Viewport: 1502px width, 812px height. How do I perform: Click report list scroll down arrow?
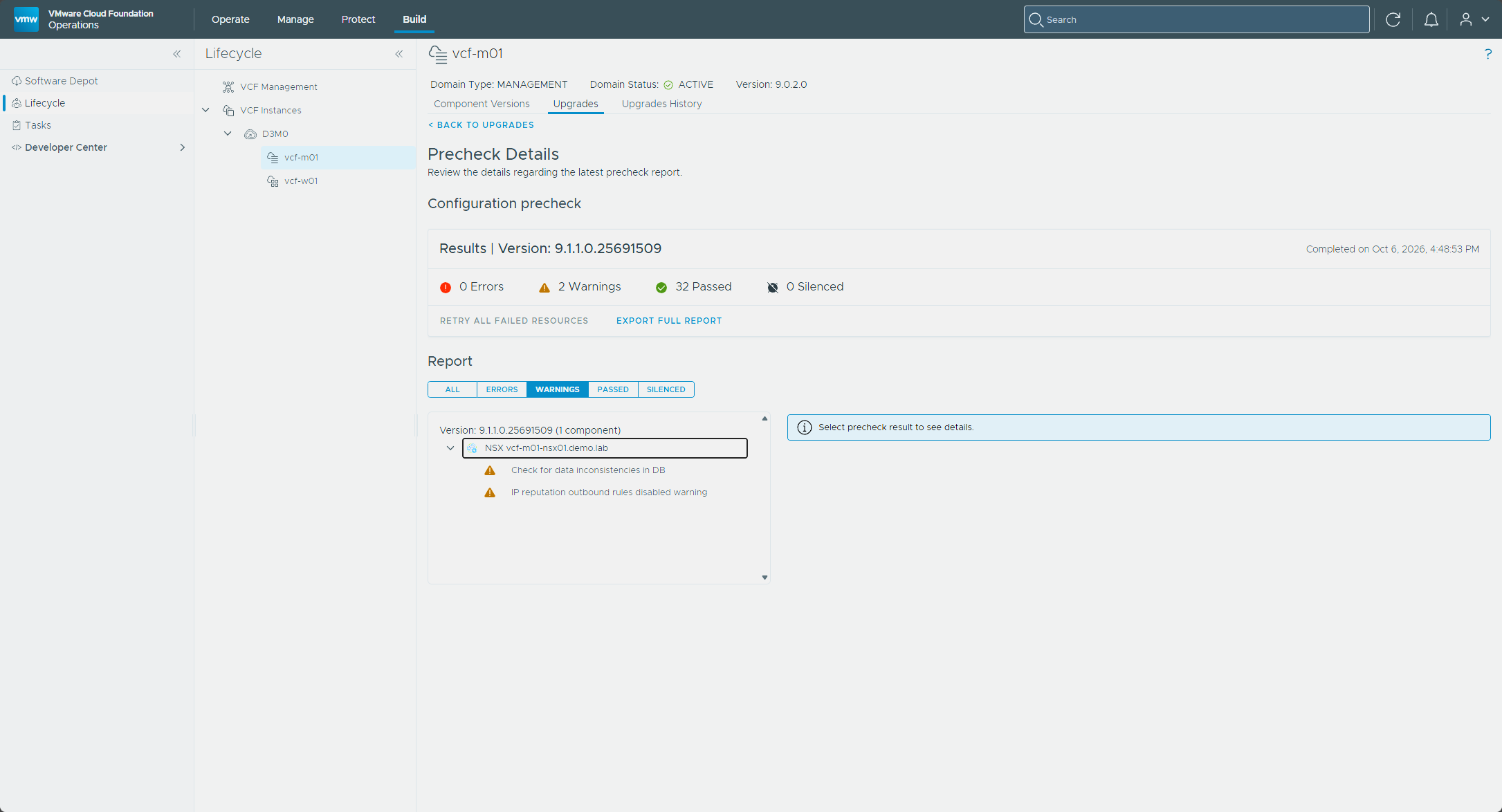pos(764,578)
